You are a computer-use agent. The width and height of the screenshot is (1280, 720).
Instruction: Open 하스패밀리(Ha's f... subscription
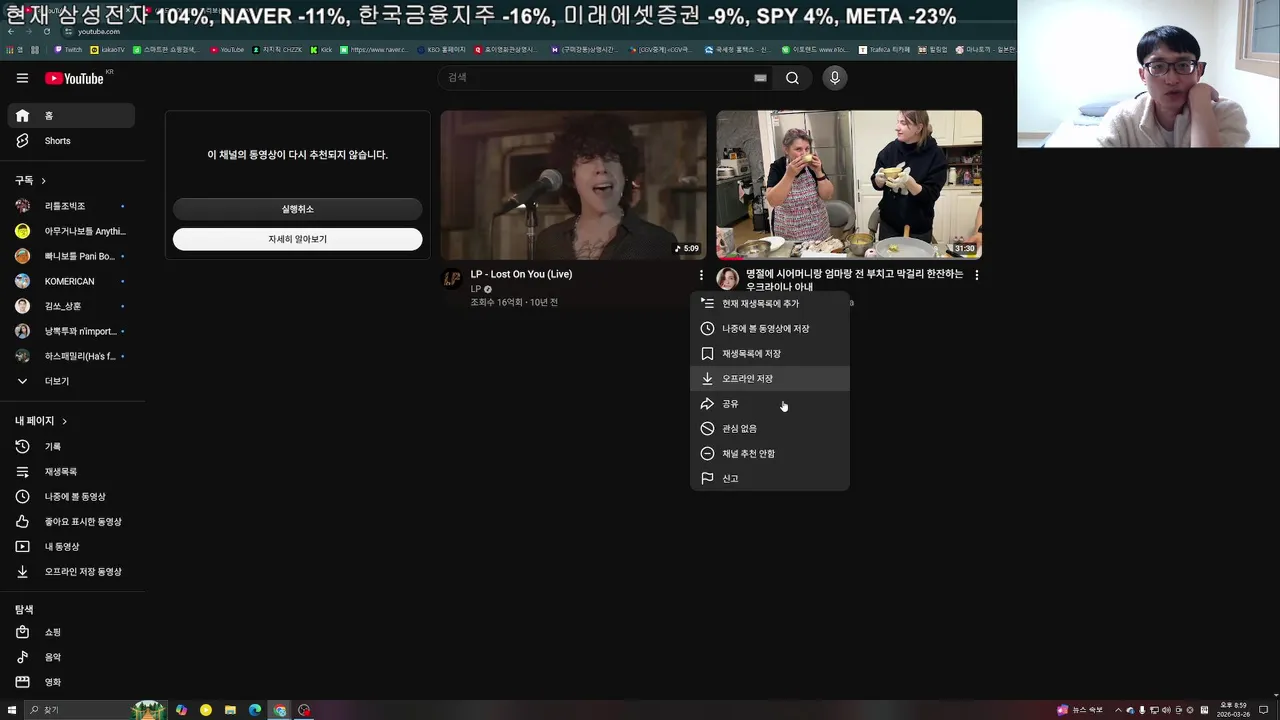point(71,356)
